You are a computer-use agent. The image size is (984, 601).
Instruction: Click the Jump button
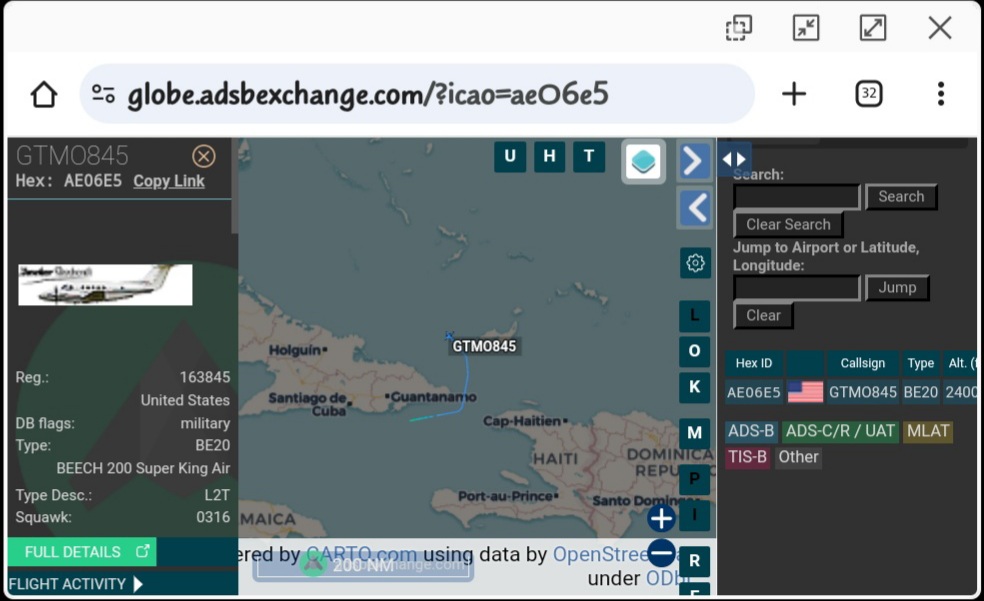pyautogui.click(x=897, y=288)
